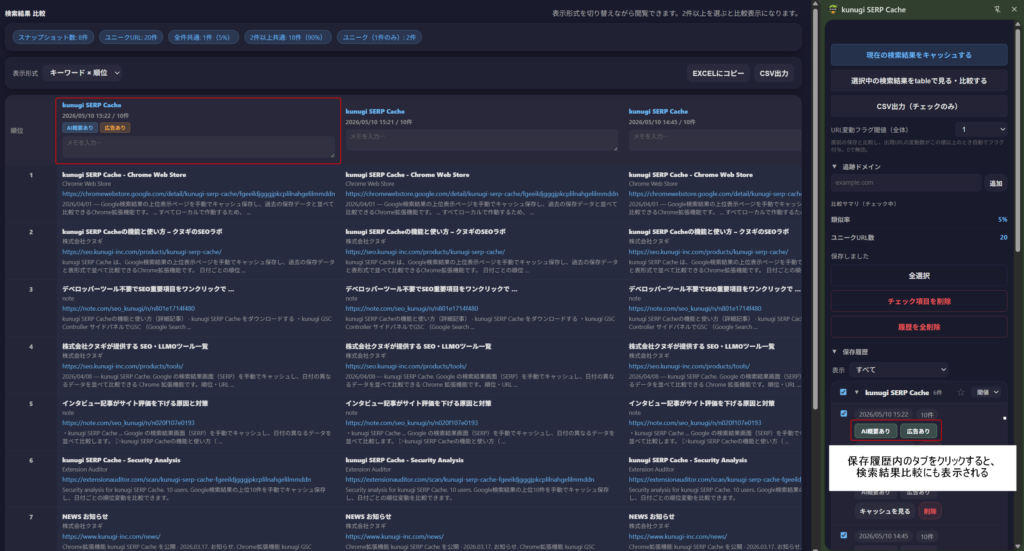Click the ユニークURL数 20 value
Image resolution: width=1024 pixels, height=551 pixels.
(1003, 237)
